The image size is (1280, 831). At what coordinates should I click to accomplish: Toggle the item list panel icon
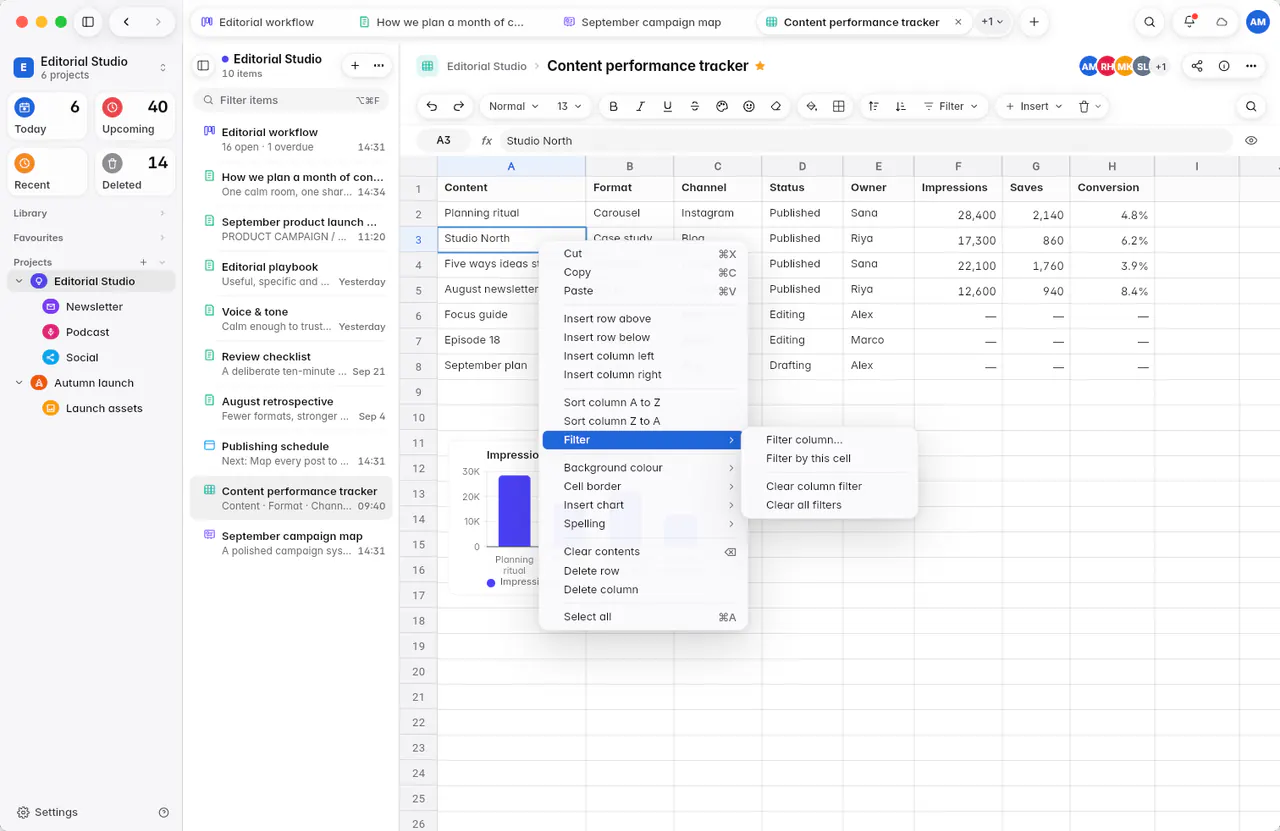(203, 66)
